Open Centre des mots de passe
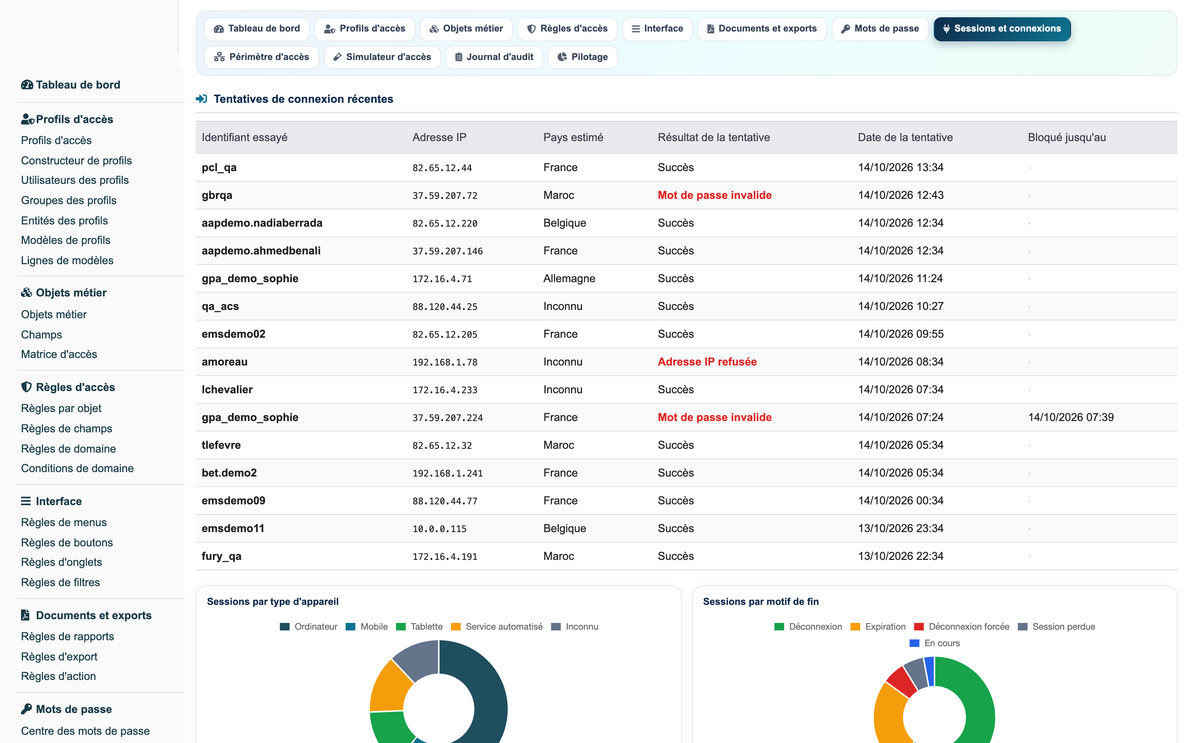The image size is (1200, 743). click(85, 731)
